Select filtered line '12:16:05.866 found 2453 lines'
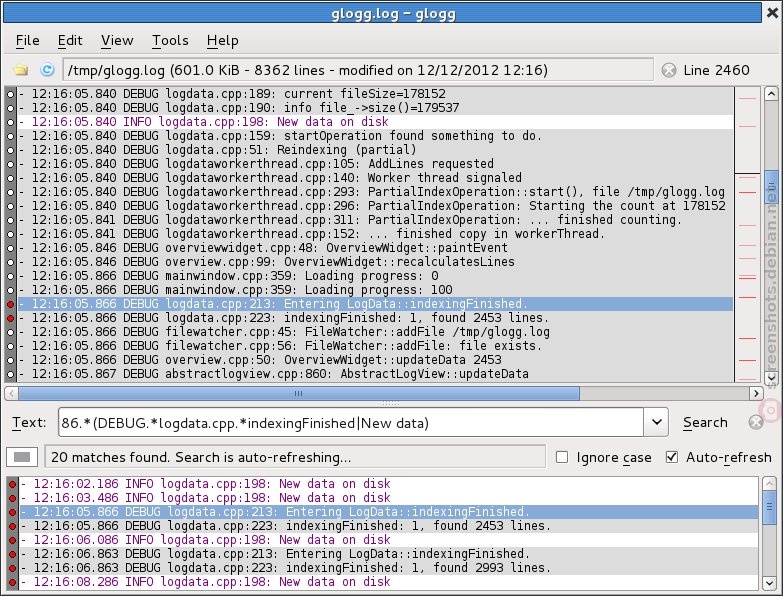 tap(389, 526)
